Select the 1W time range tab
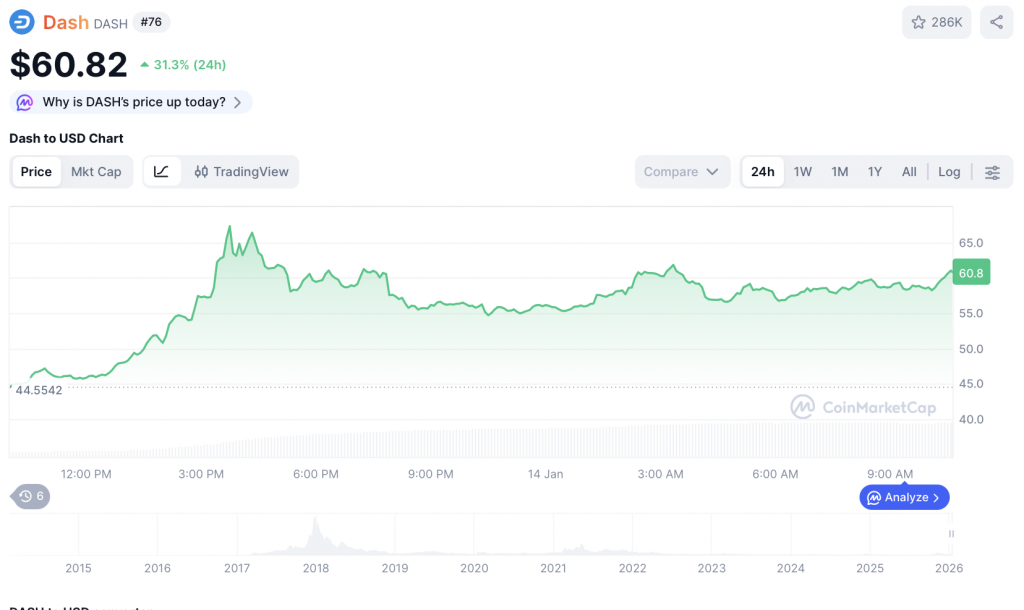1024x610 pixels. (x=802, y=172)
